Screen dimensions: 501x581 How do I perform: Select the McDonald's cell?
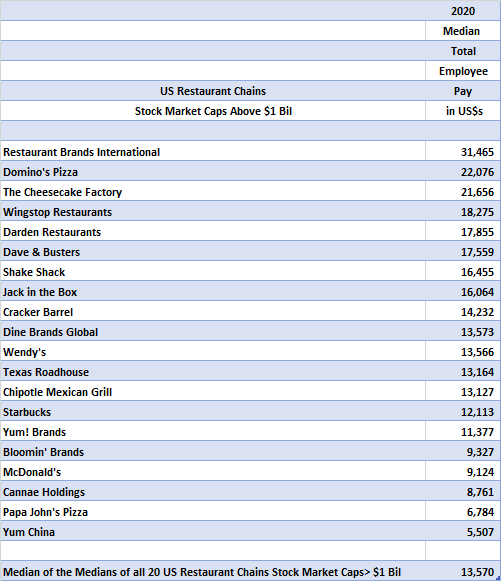click(213, 472)
